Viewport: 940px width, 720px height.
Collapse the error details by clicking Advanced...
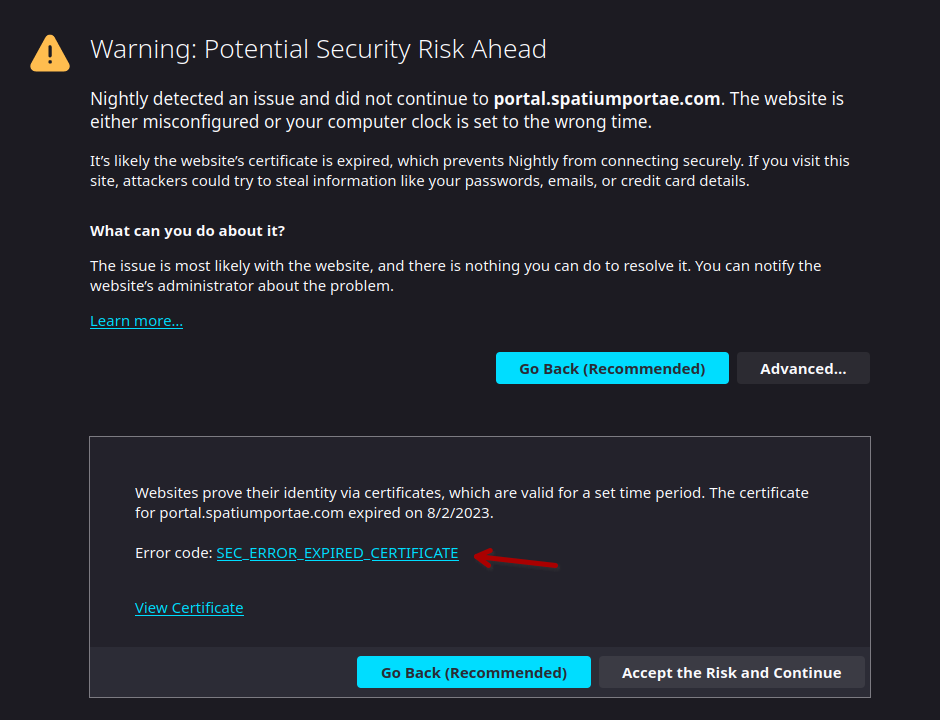point(803,368)
